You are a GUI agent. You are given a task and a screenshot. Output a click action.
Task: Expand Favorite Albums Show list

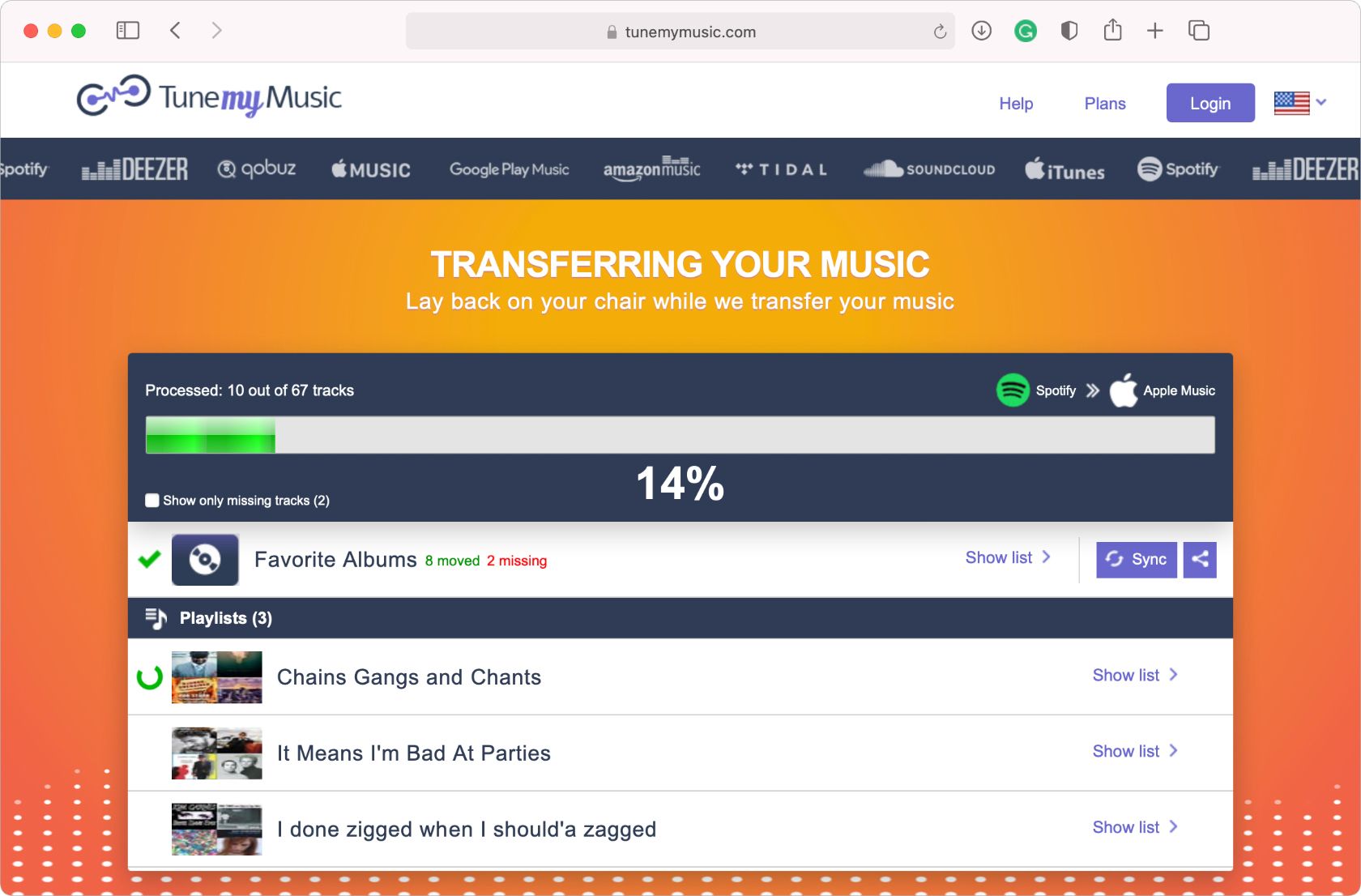click(x=1008, y=557)
